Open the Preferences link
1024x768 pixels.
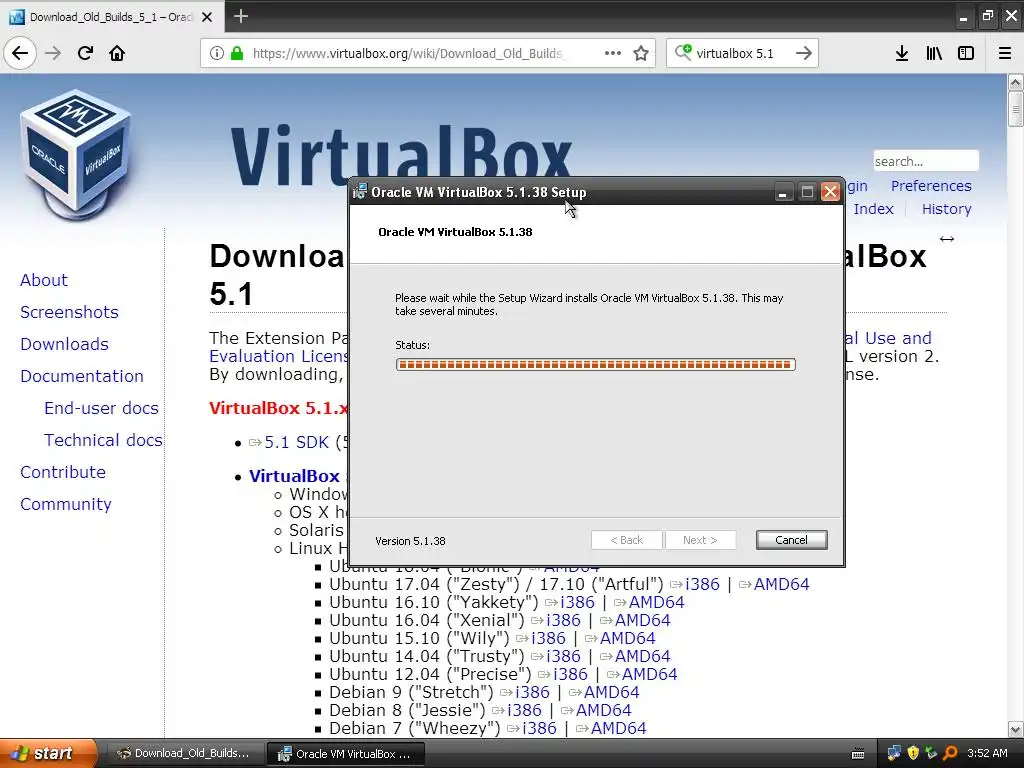point(931,186)
